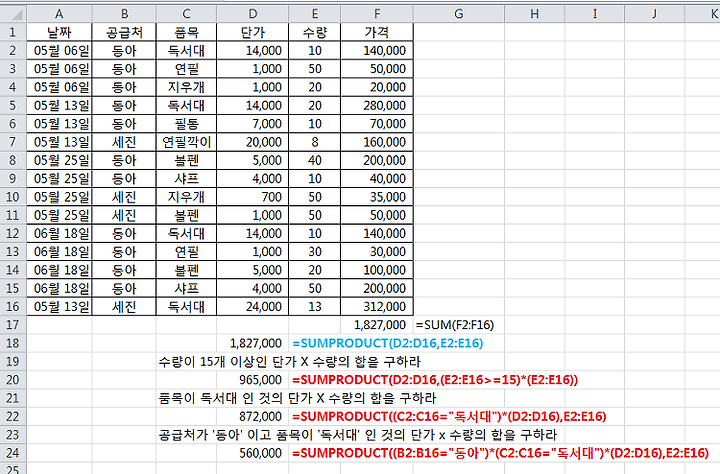Click the '품목' header cell
The height and width of the screenshot is (474, 720).
pos(186,32)
